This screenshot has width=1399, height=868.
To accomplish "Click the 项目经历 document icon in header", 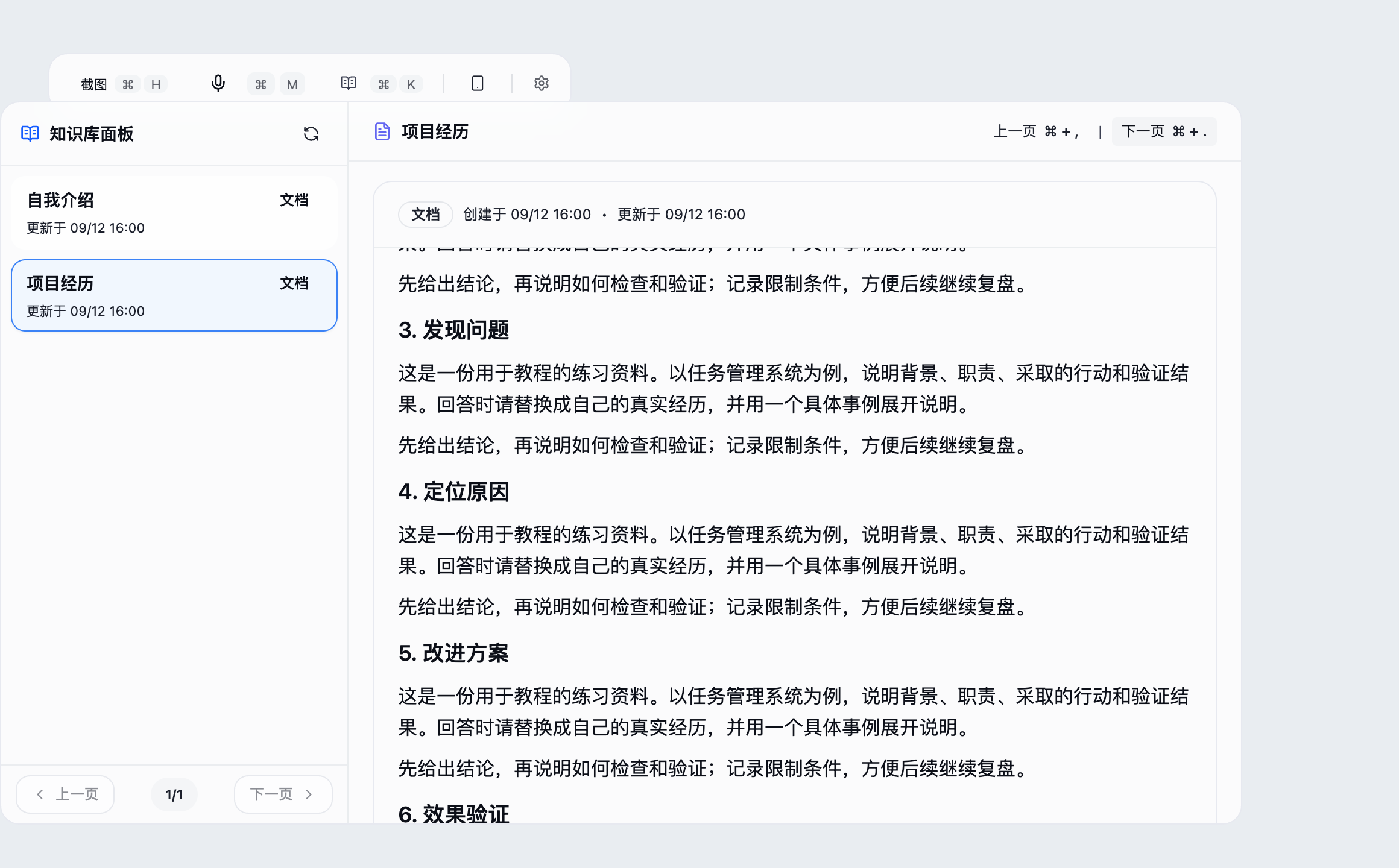I will 382,131.
